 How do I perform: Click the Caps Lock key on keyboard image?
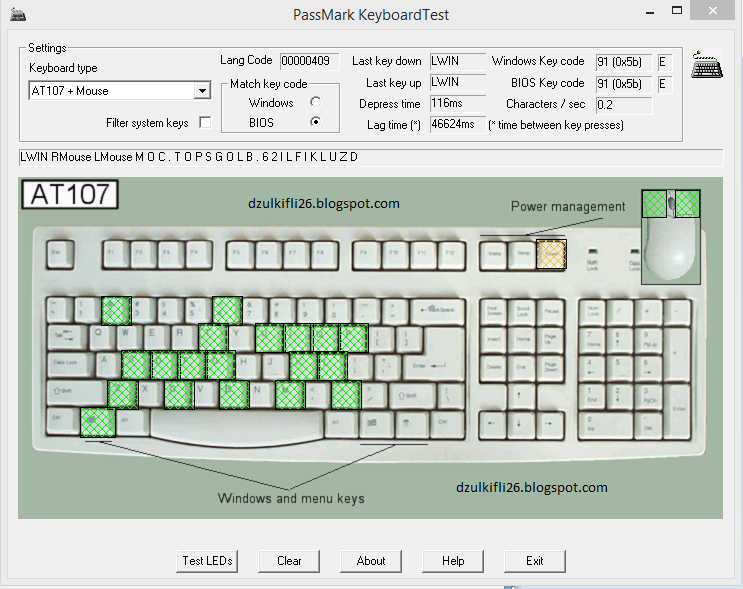pos(70,365)
